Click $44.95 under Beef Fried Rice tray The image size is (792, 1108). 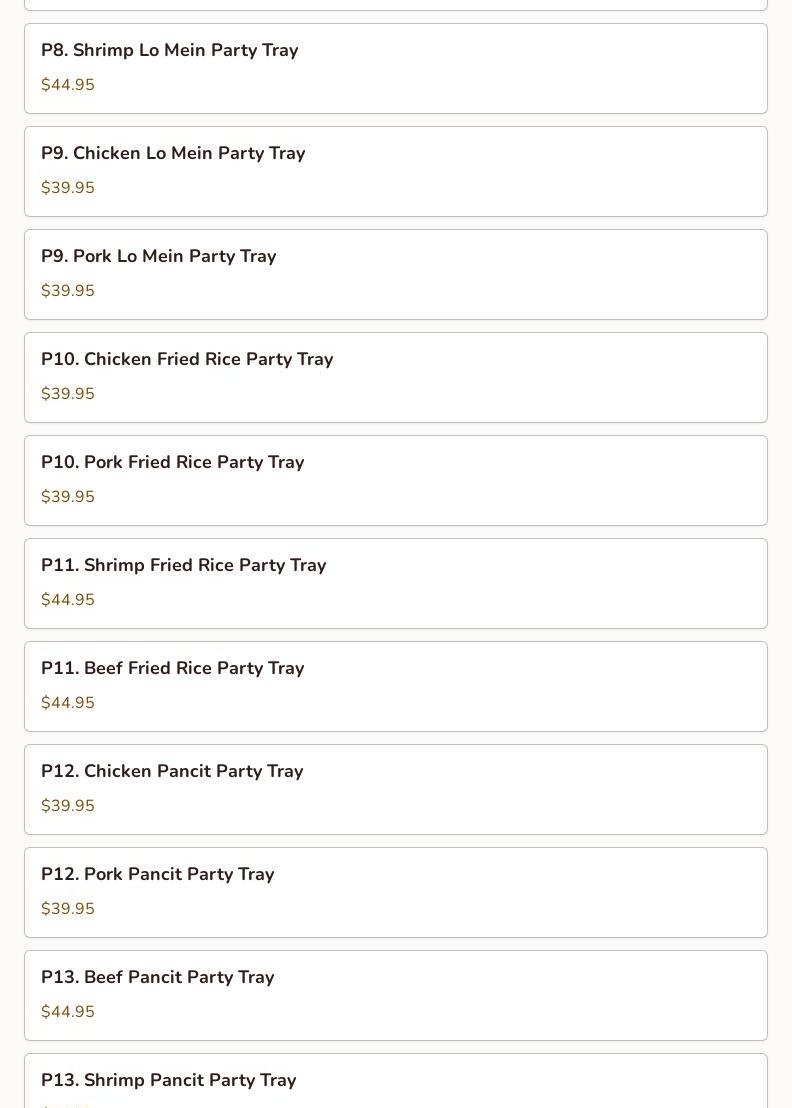[68, 703]
